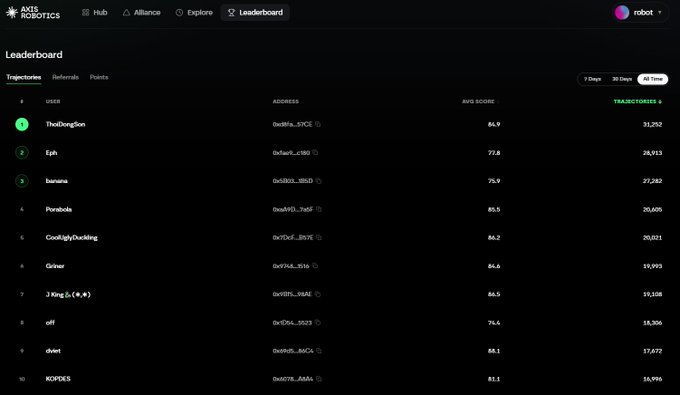Click rank 2 badge

[22, 153]
